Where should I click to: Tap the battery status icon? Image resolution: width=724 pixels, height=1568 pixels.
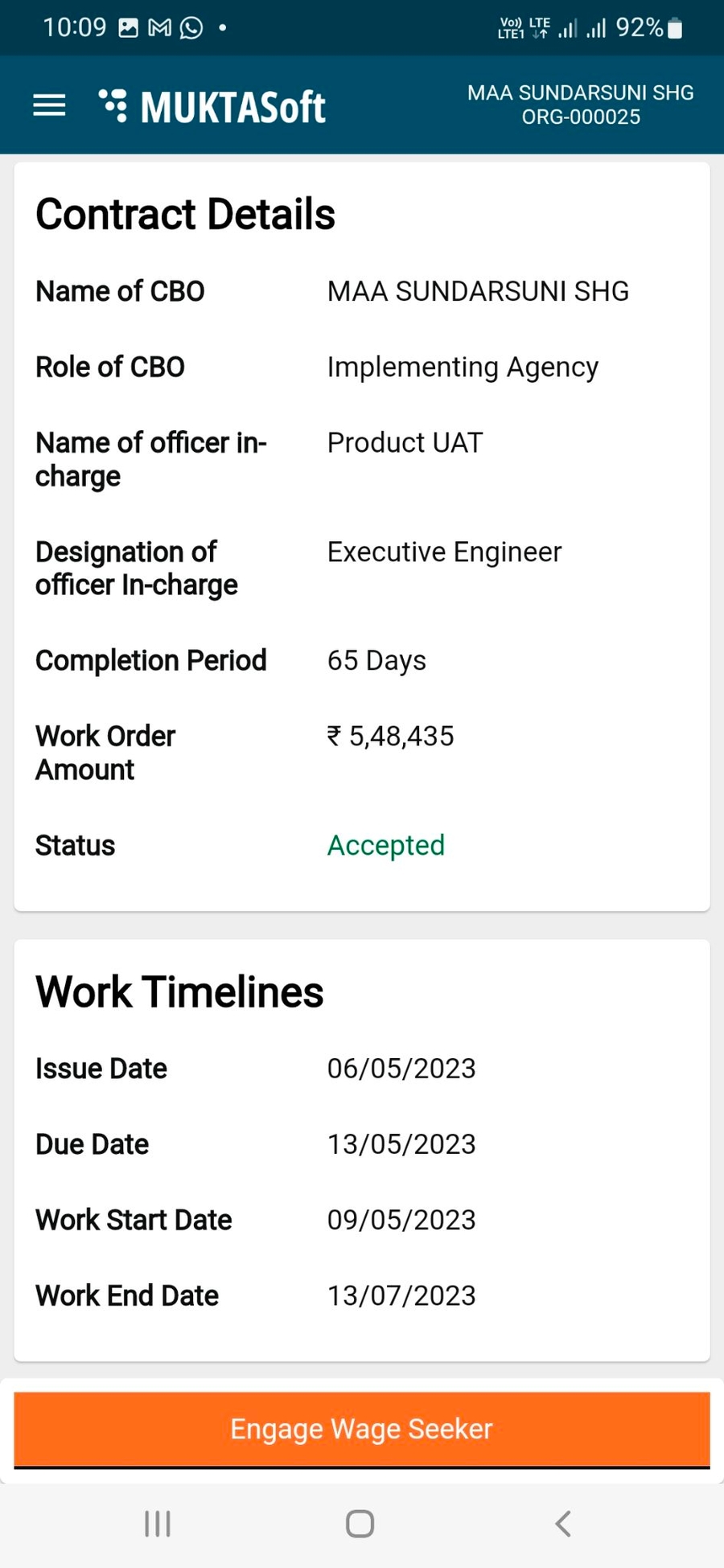click(676, 29)
